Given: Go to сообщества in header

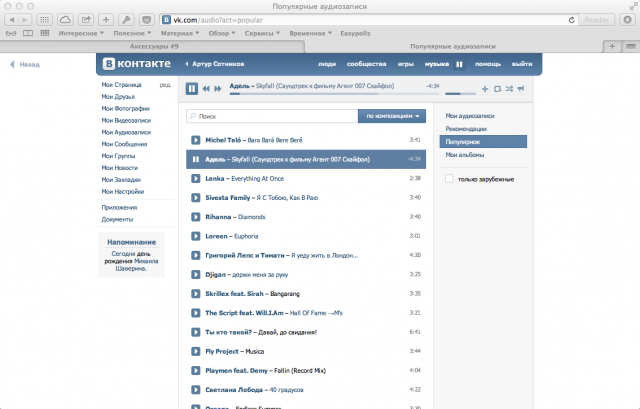Looking at the screenshot, I should point(366,64).
